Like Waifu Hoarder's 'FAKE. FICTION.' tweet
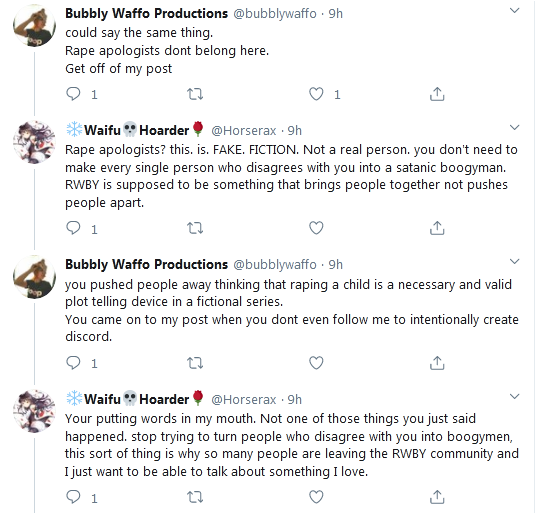535x513 pixels. [x=316, y=228]
